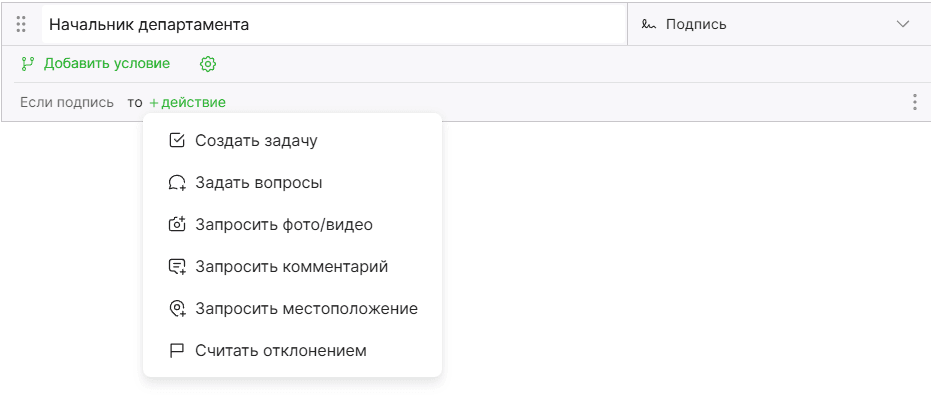Image resolution: width=931 pixels, height=397 pixels.
Task: Click the comment icon for Запросить комментарий
Action: pyautogui.click(x=177, y=267)
